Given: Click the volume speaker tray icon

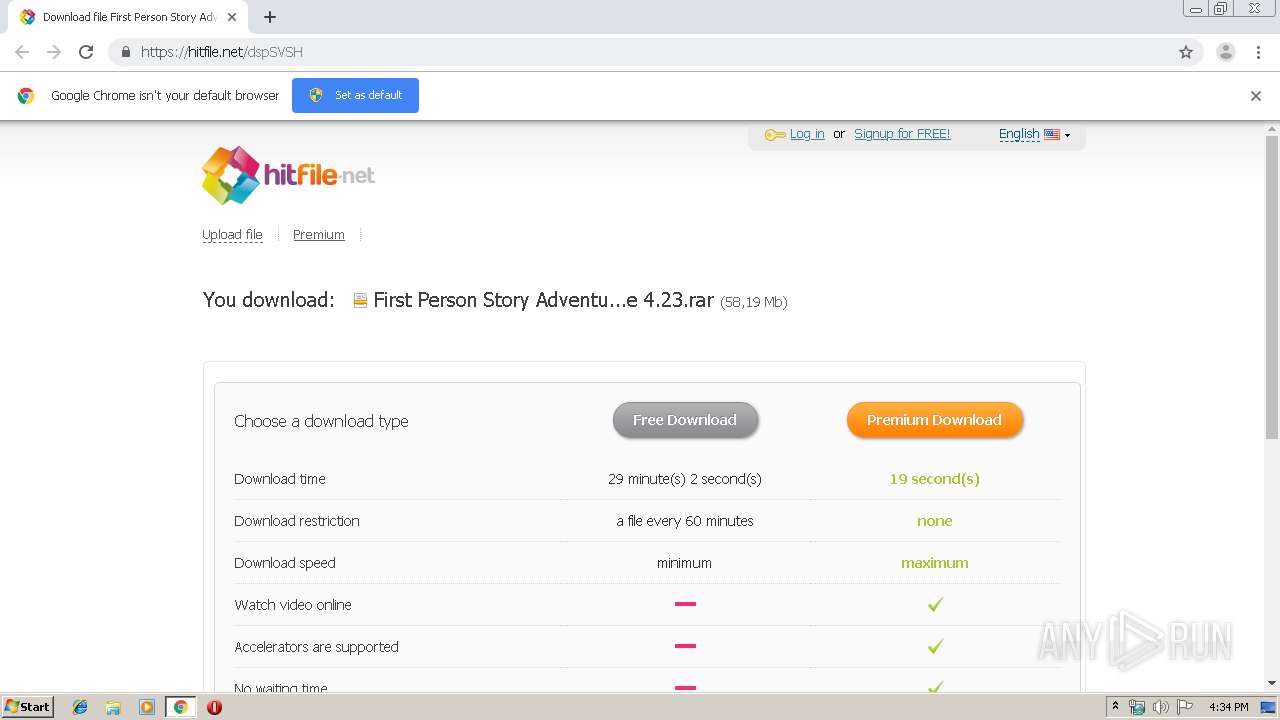Looking at the screenshot, I should pos(1161,707).
